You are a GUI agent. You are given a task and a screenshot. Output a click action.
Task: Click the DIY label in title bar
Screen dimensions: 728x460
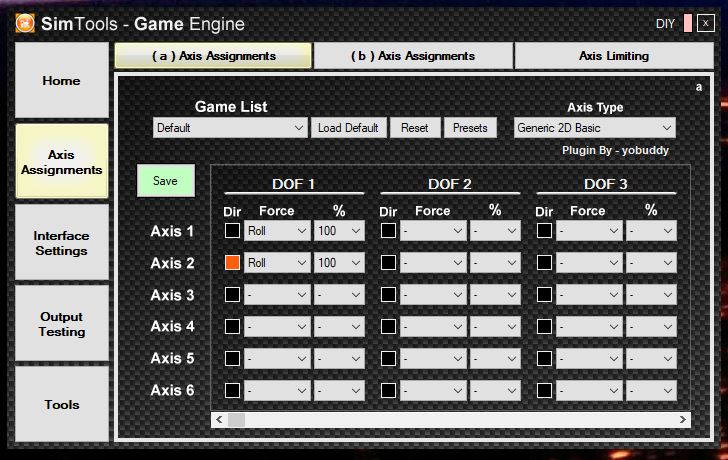click(x=665, y=24)
